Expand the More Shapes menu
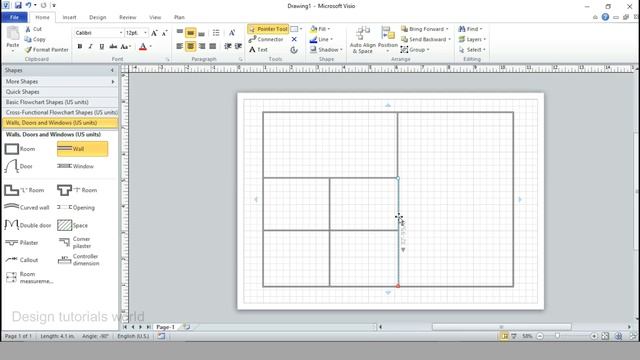This screenshot has width=640, height=360. point(60,82)
